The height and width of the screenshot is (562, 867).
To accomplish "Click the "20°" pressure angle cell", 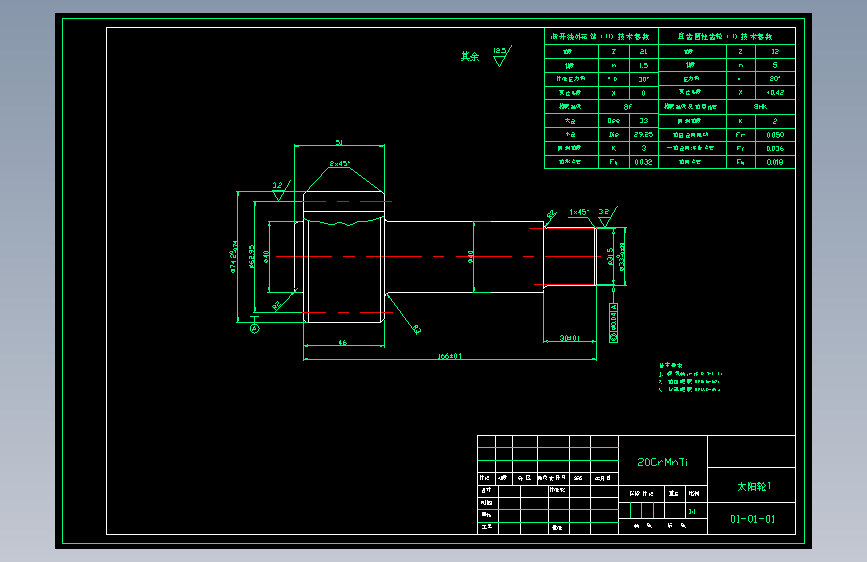I will point(775,79).
